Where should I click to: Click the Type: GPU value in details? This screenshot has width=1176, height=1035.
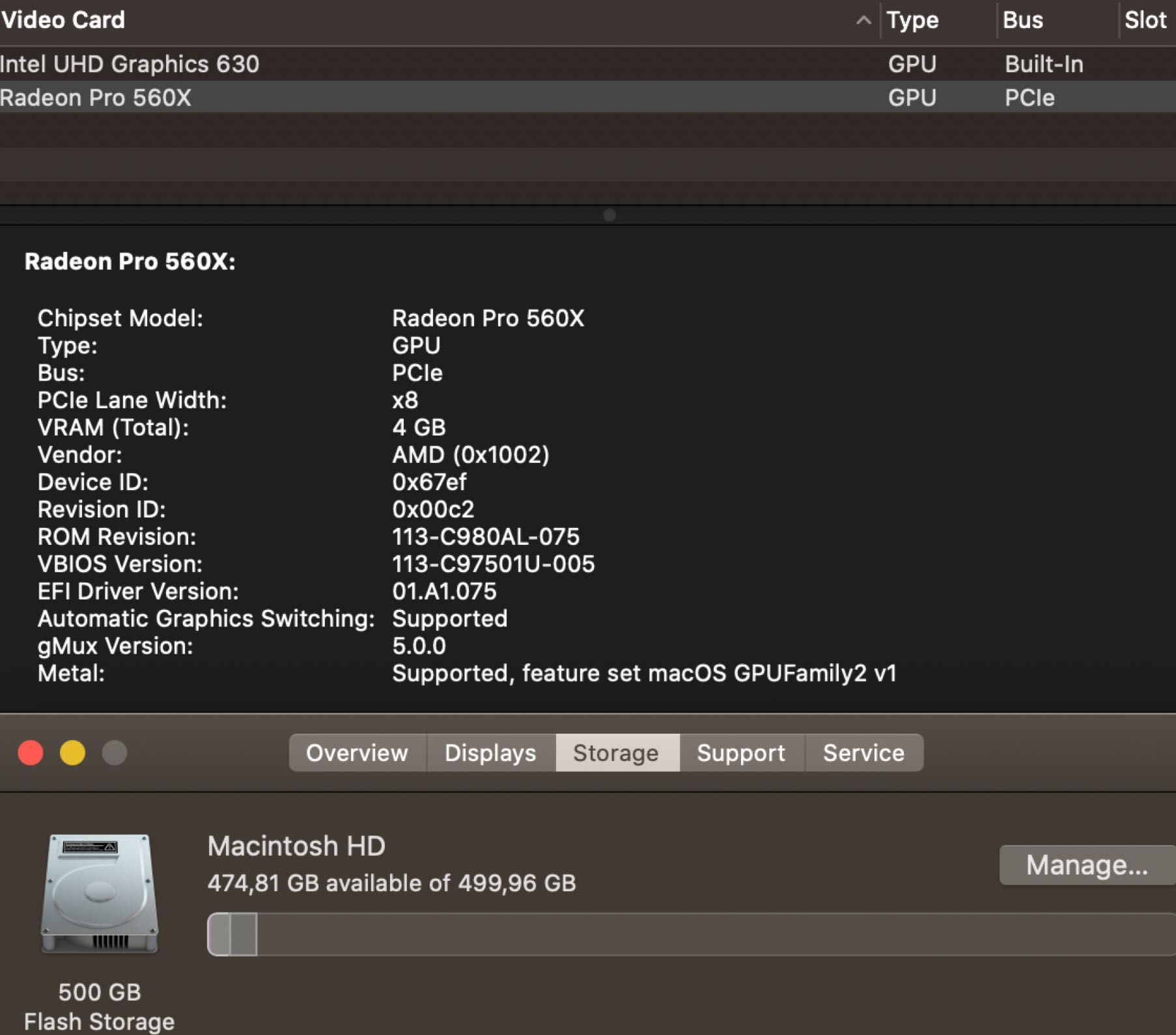(x=416, y=346)
